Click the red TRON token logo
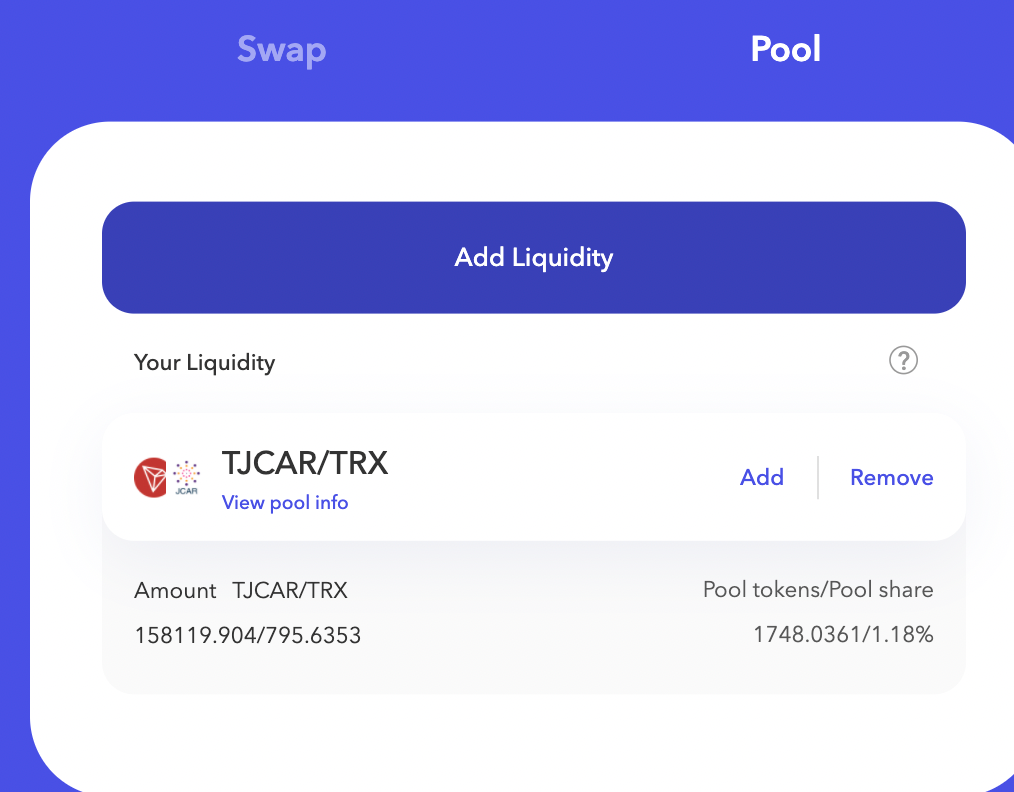Image resolution: width=1014 pixels, height=792 pixels. [x=151, y=478]
